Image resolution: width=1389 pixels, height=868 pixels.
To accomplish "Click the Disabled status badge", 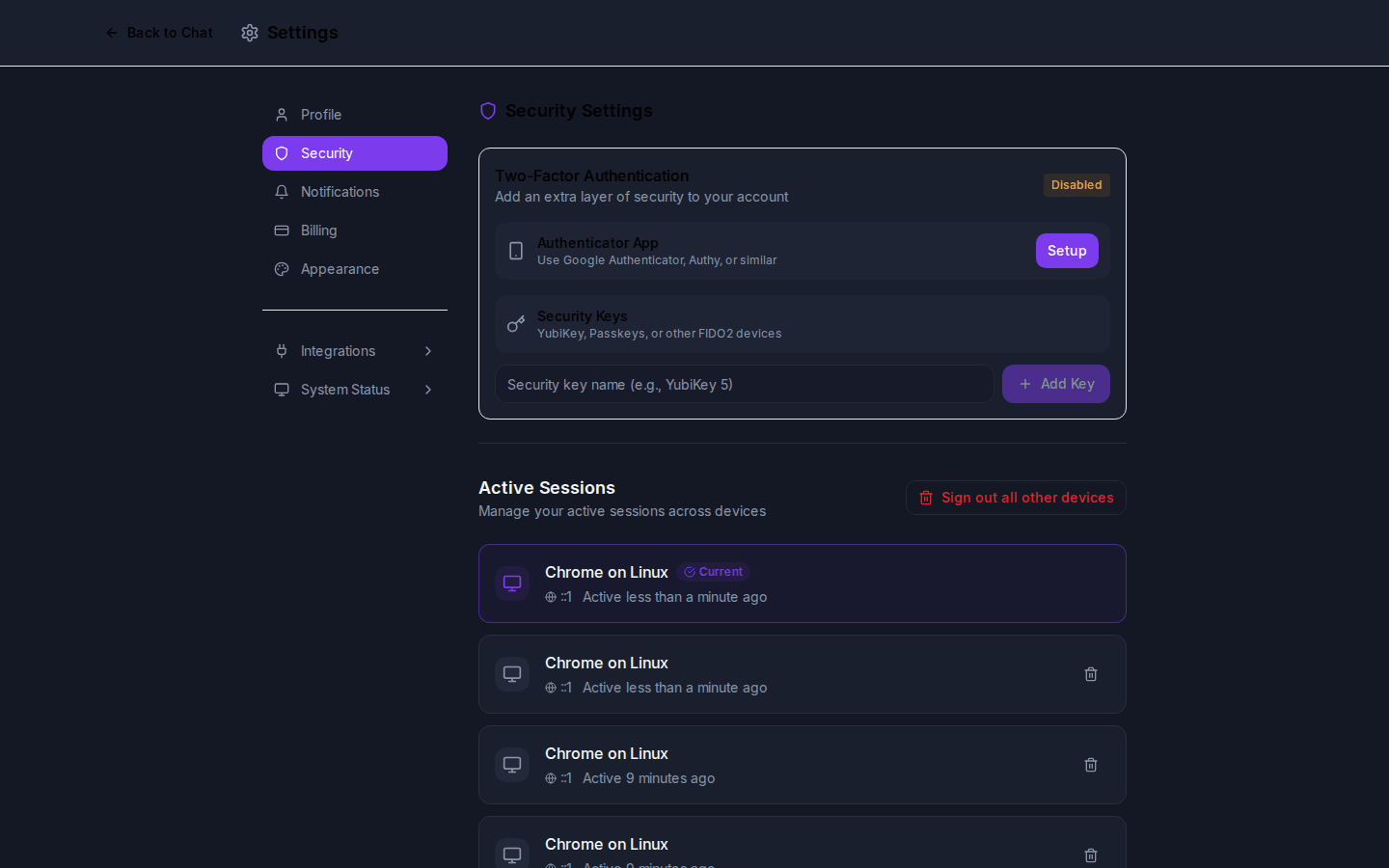I will [x=1076, y=185].
